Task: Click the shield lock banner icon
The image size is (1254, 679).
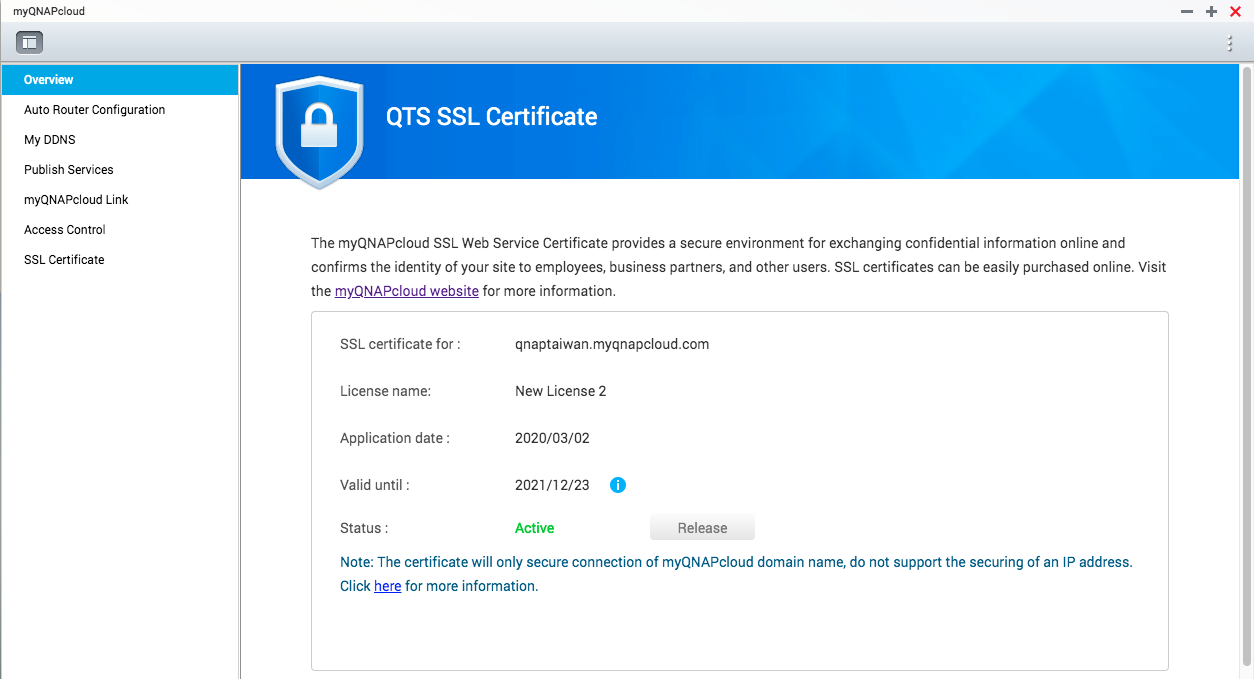Action: pos(320,128)
